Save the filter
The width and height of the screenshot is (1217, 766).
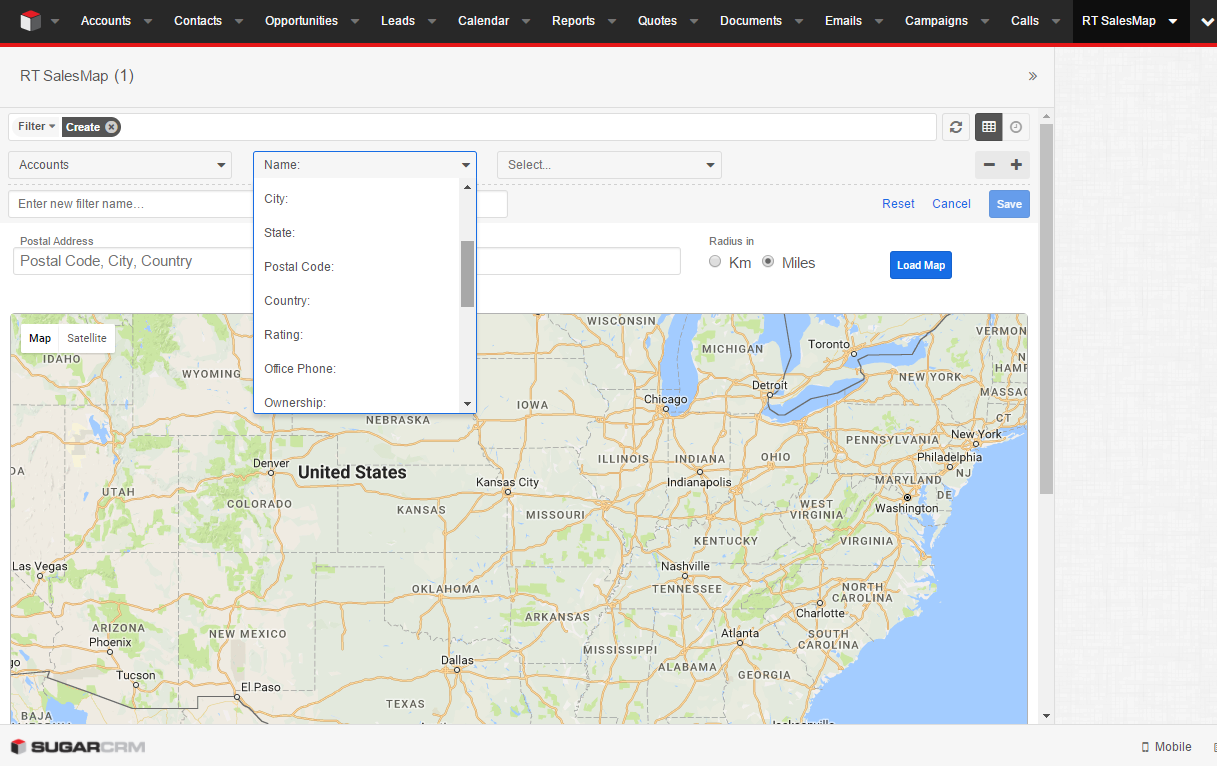point(1009,204)
